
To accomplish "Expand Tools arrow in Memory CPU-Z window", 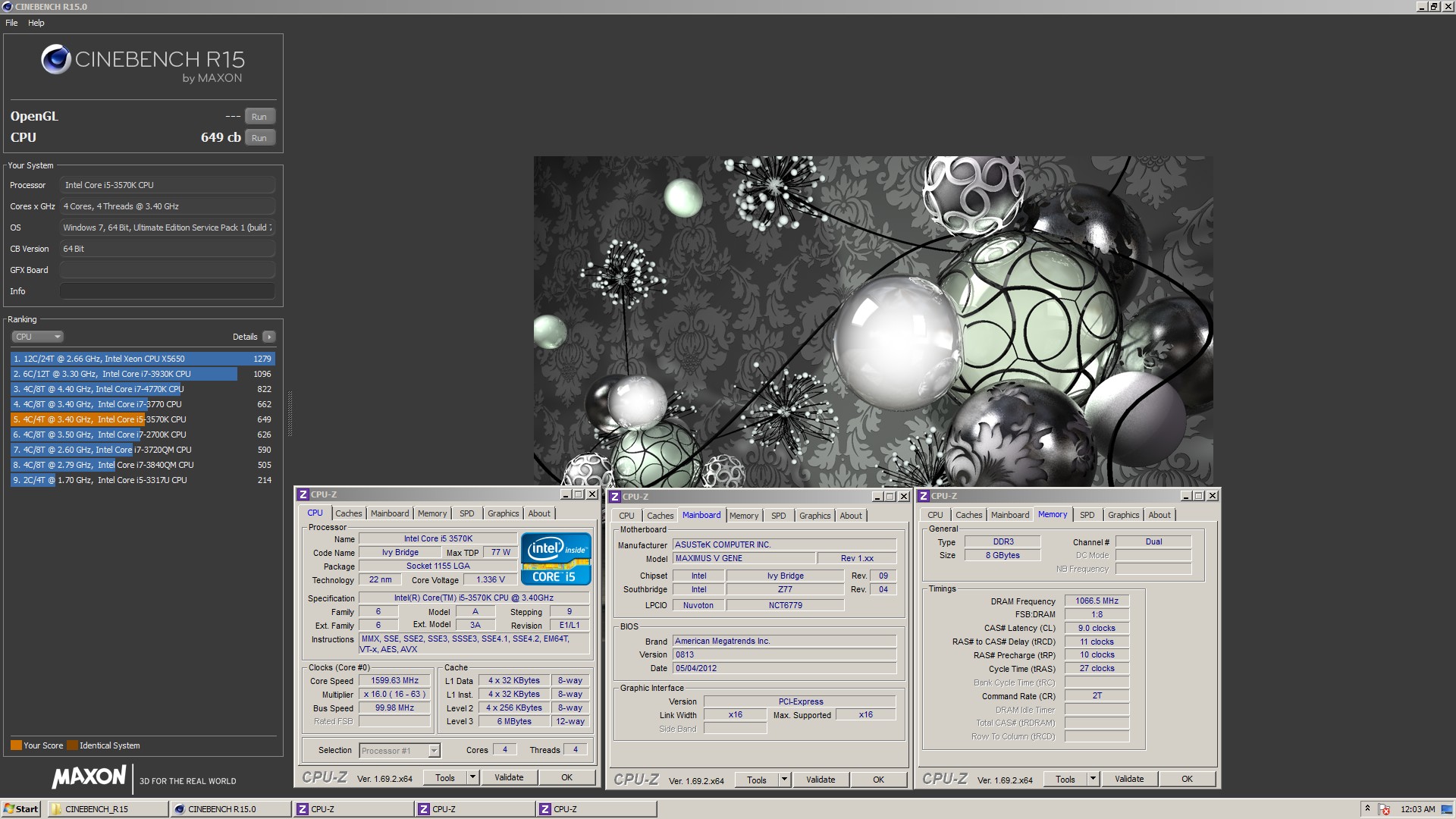I will coord(1093,779).
